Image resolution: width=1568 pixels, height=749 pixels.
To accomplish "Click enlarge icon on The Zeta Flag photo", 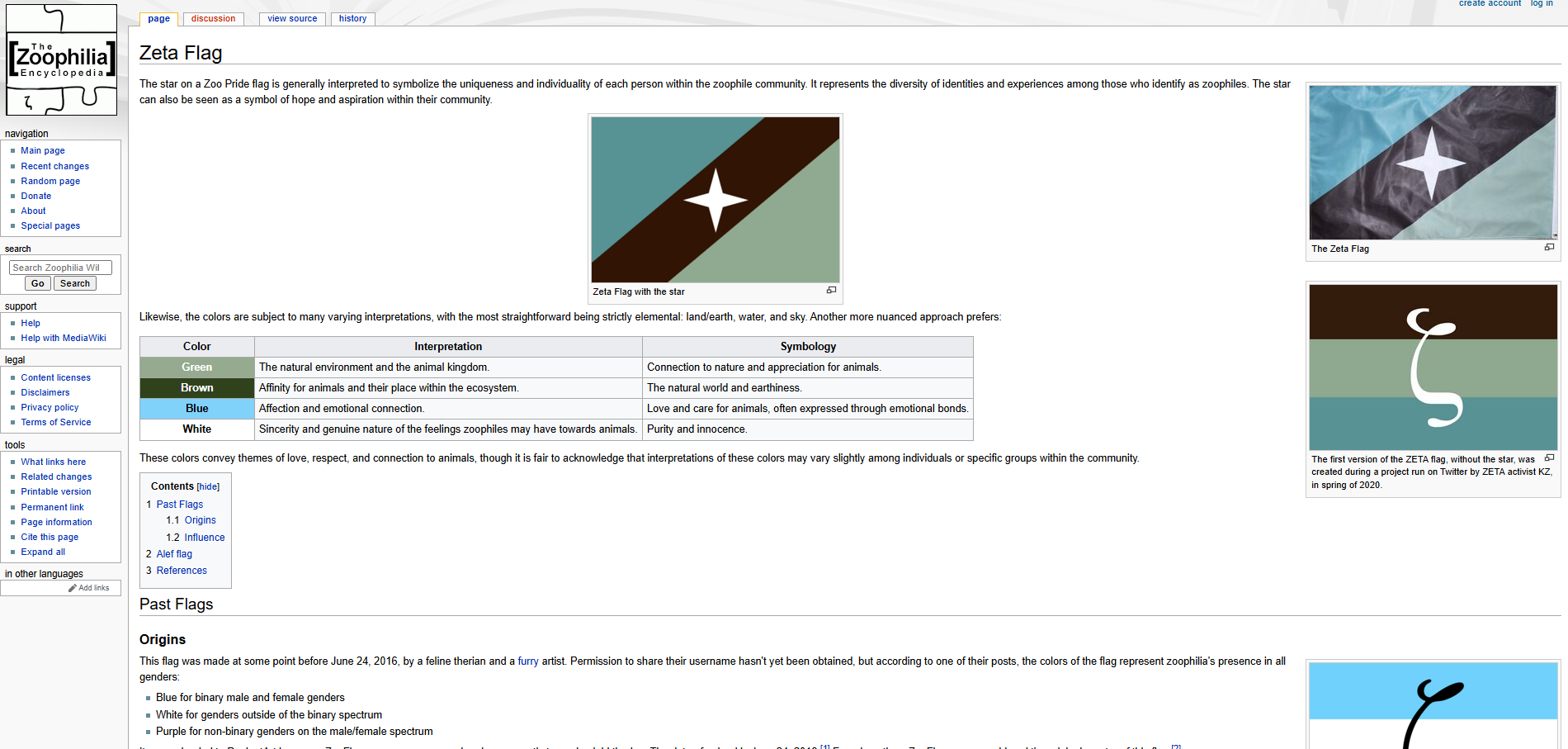I will click(x=1548, y=247).
